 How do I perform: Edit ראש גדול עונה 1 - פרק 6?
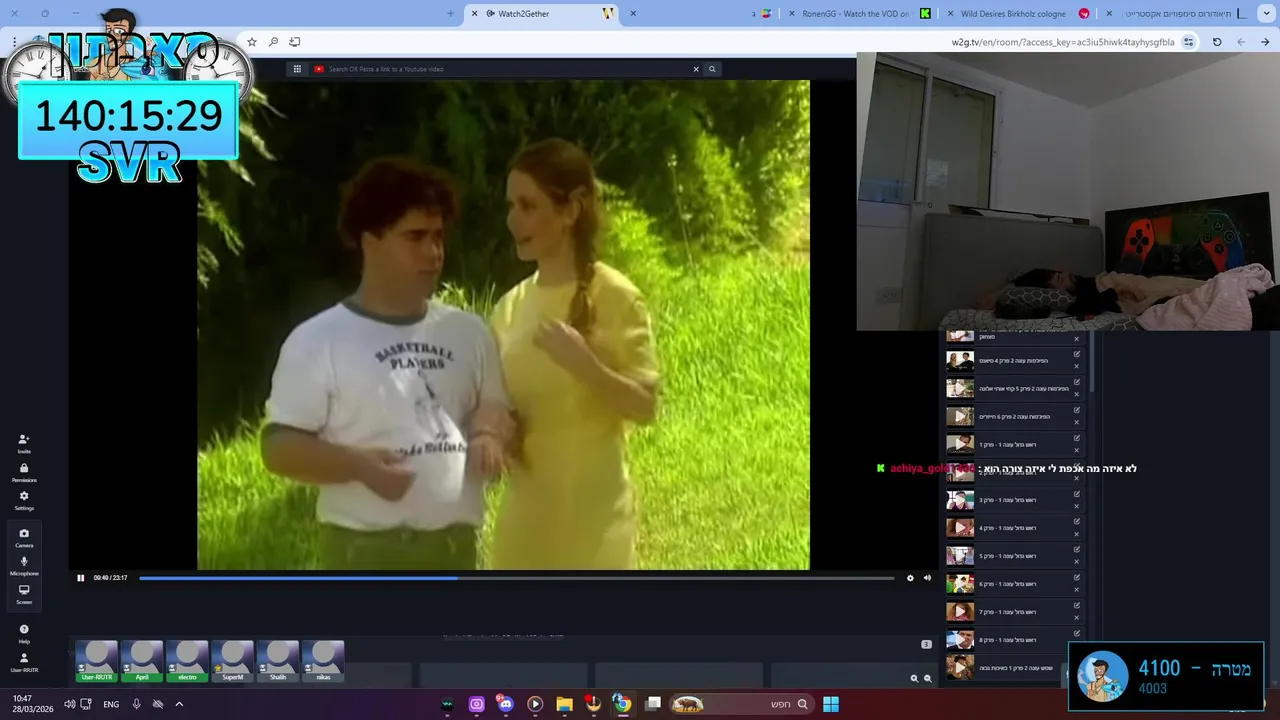[1077, 578]
